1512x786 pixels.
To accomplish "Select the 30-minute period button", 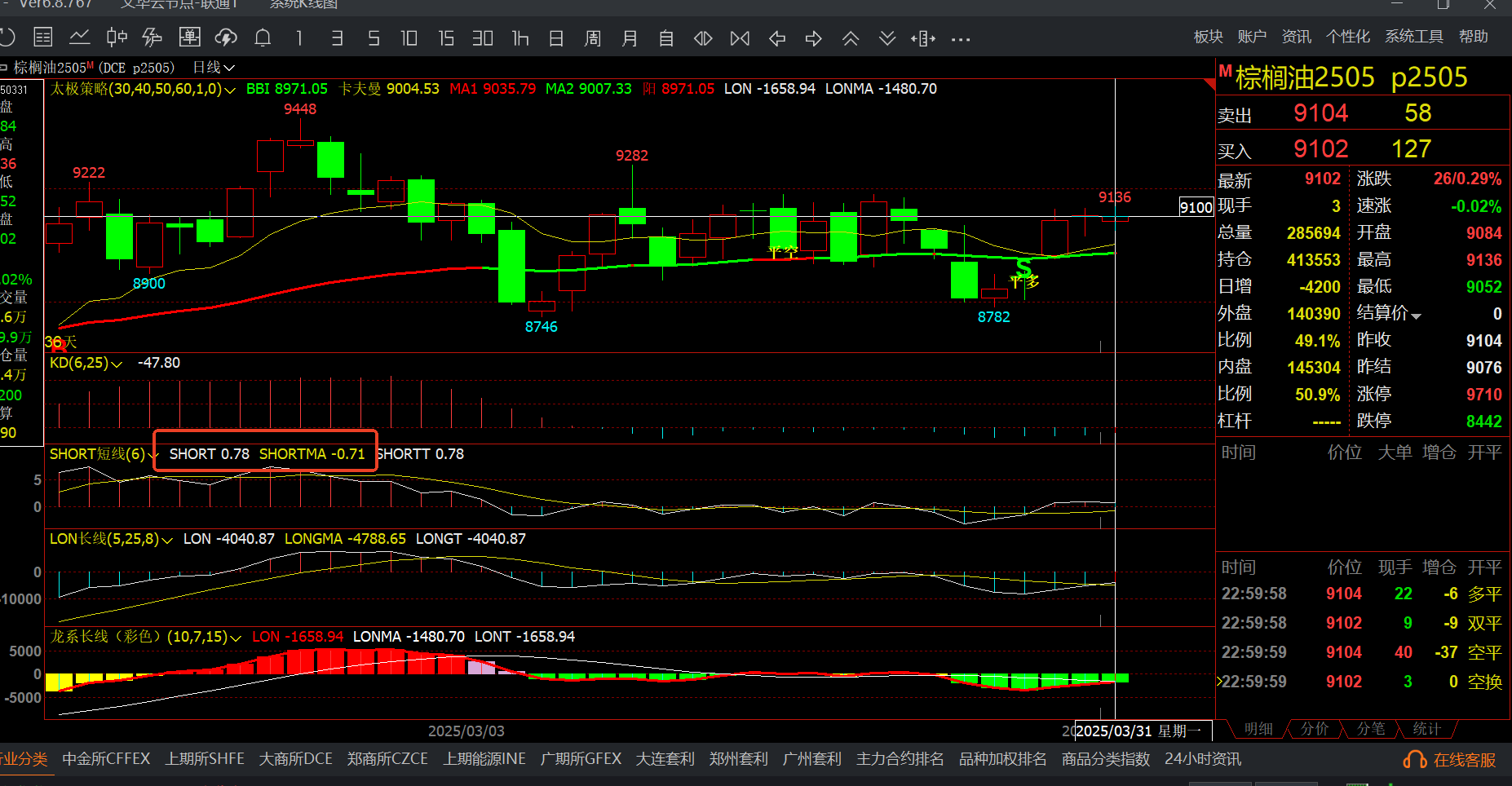I will click(x=483, y=38).
